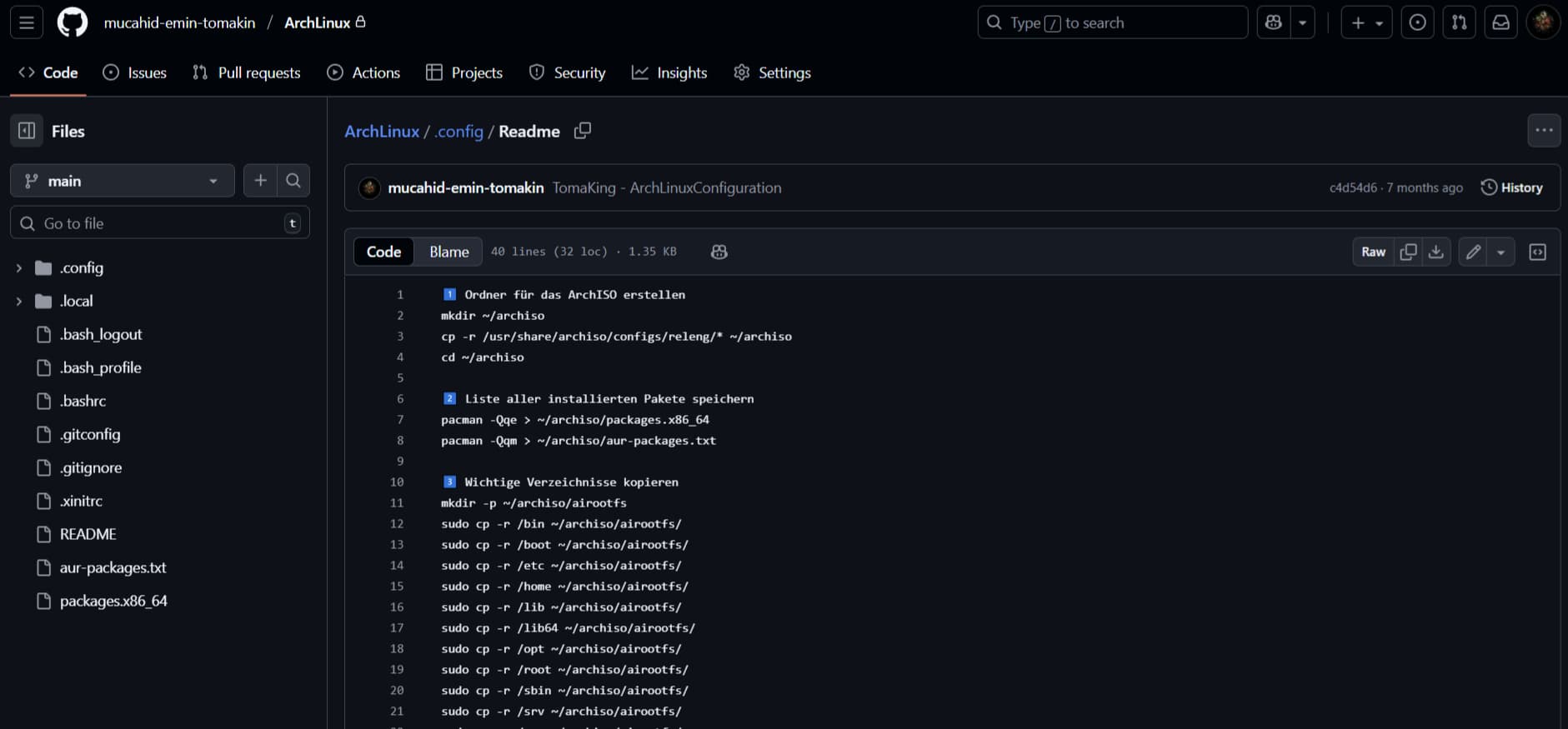Ask Copilot about this file icon
The width and height of the screenshot is (1568, 729).
click(719, 252)
